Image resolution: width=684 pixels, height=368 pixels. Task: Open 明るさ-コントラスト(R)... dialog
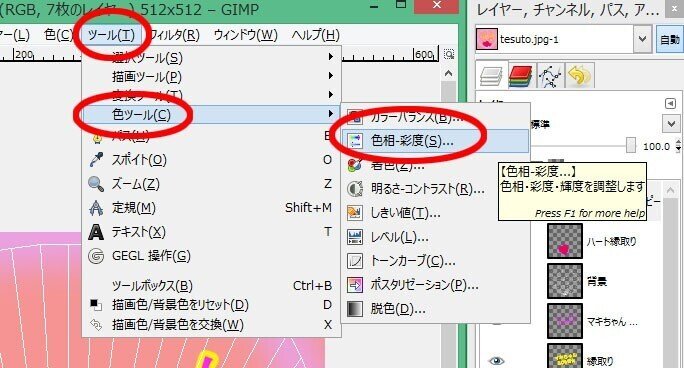pos(435,189)
